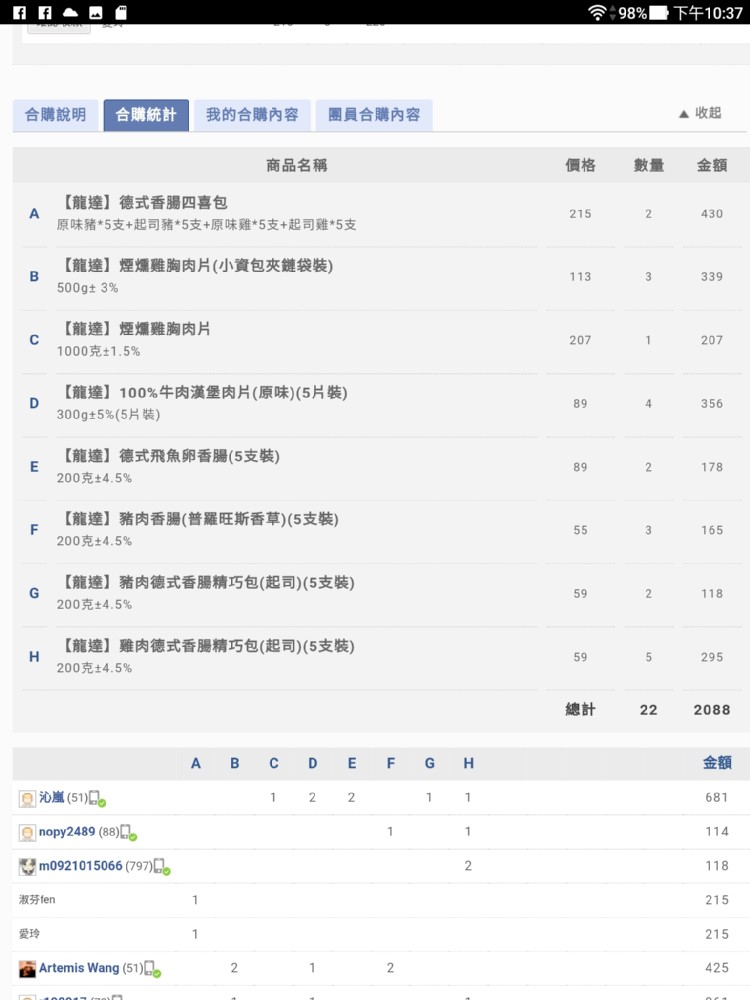Click amount 356 for product D

coord(712,404)
